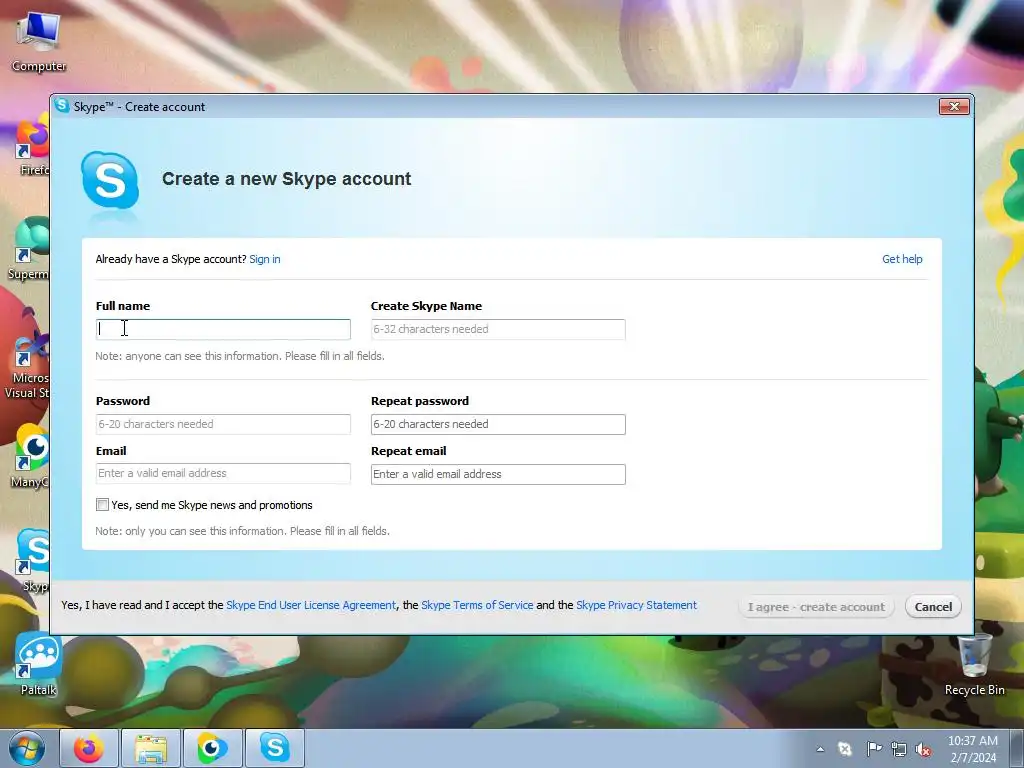Select the ManyCam desktop shortcut
Viewport: 1024px width, 768px height.
click(x=31, y=456)
